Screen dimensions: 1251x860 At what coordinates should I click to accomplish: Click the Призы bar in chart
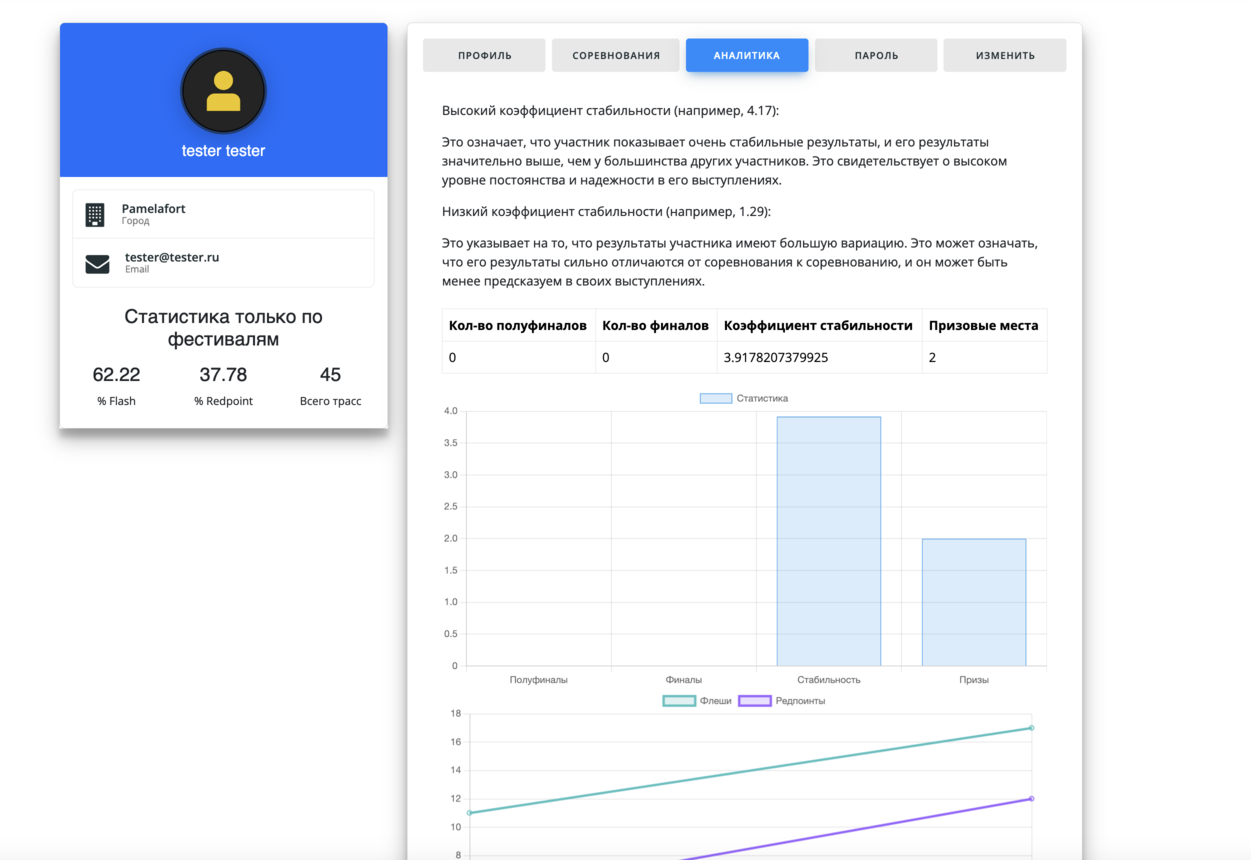click(x=973, y=602)
